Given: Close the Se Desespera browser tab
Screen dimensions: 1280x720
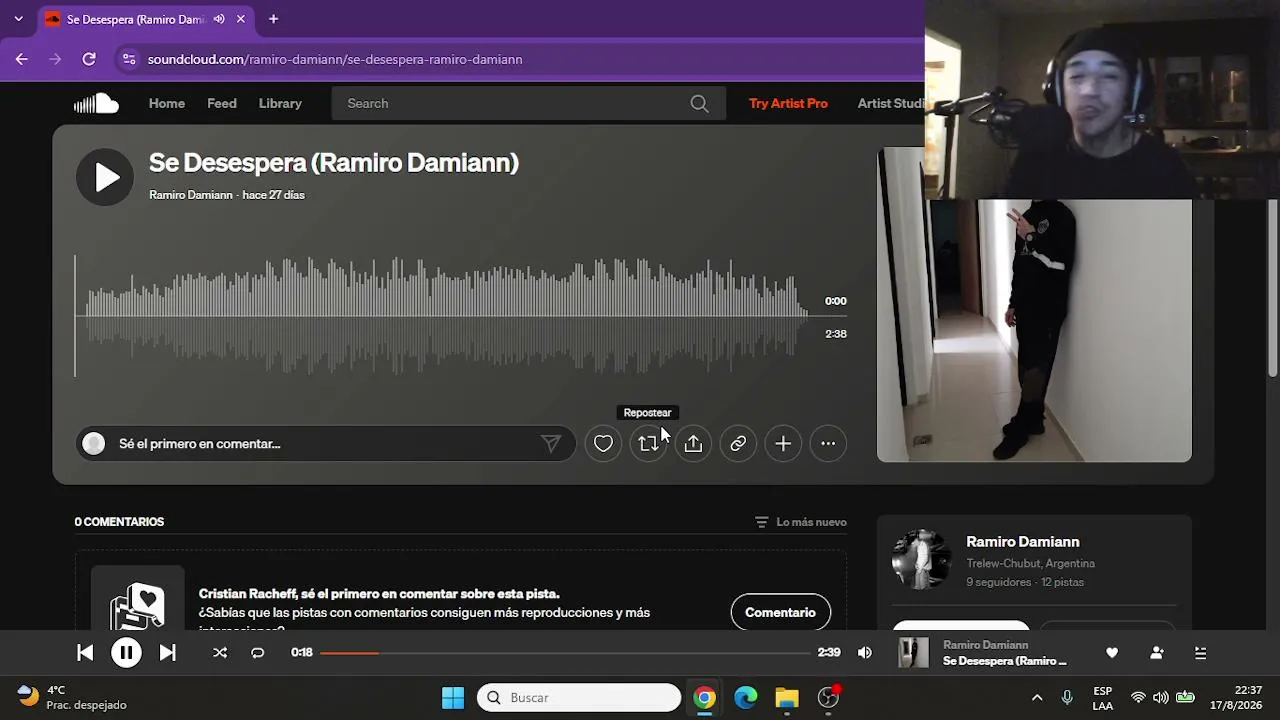Looking at the screenshot, I should point(241,19).
